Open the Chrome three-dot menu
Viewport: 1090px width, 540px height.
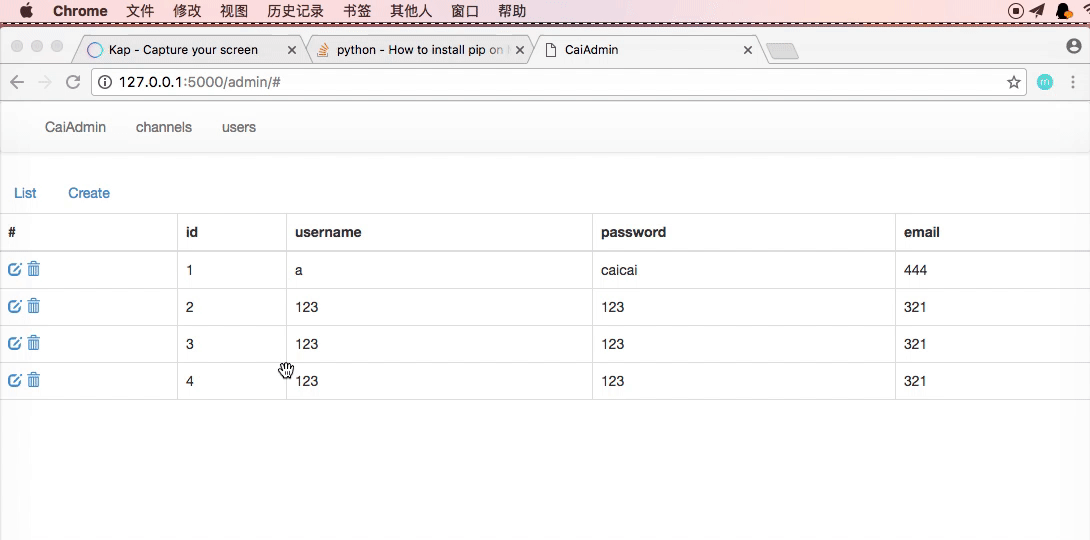pyautogui.click(x=1073, y=82)
